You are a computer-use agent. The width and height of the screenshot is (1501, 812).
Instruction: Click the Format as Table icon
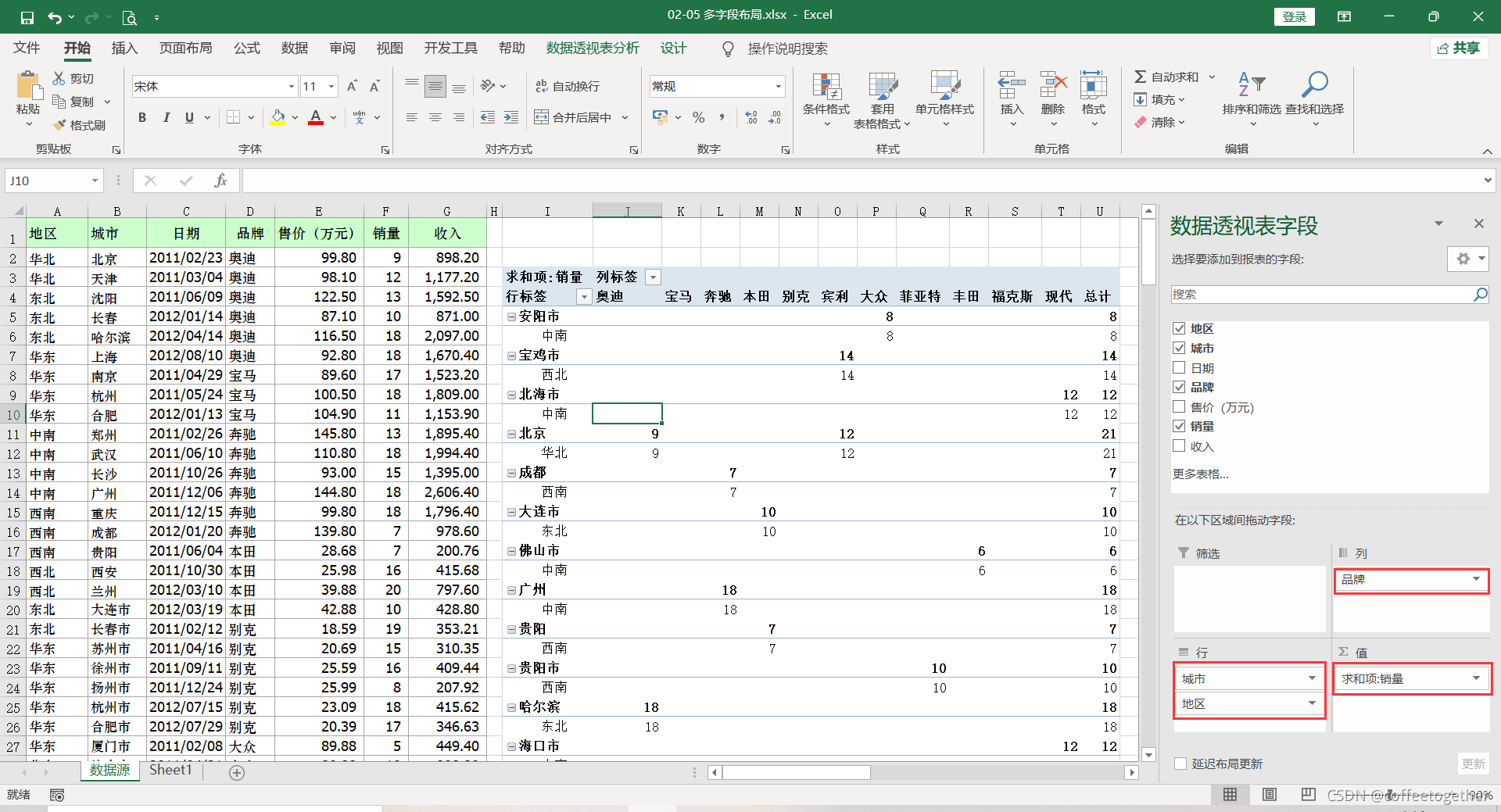coord(883,86)
